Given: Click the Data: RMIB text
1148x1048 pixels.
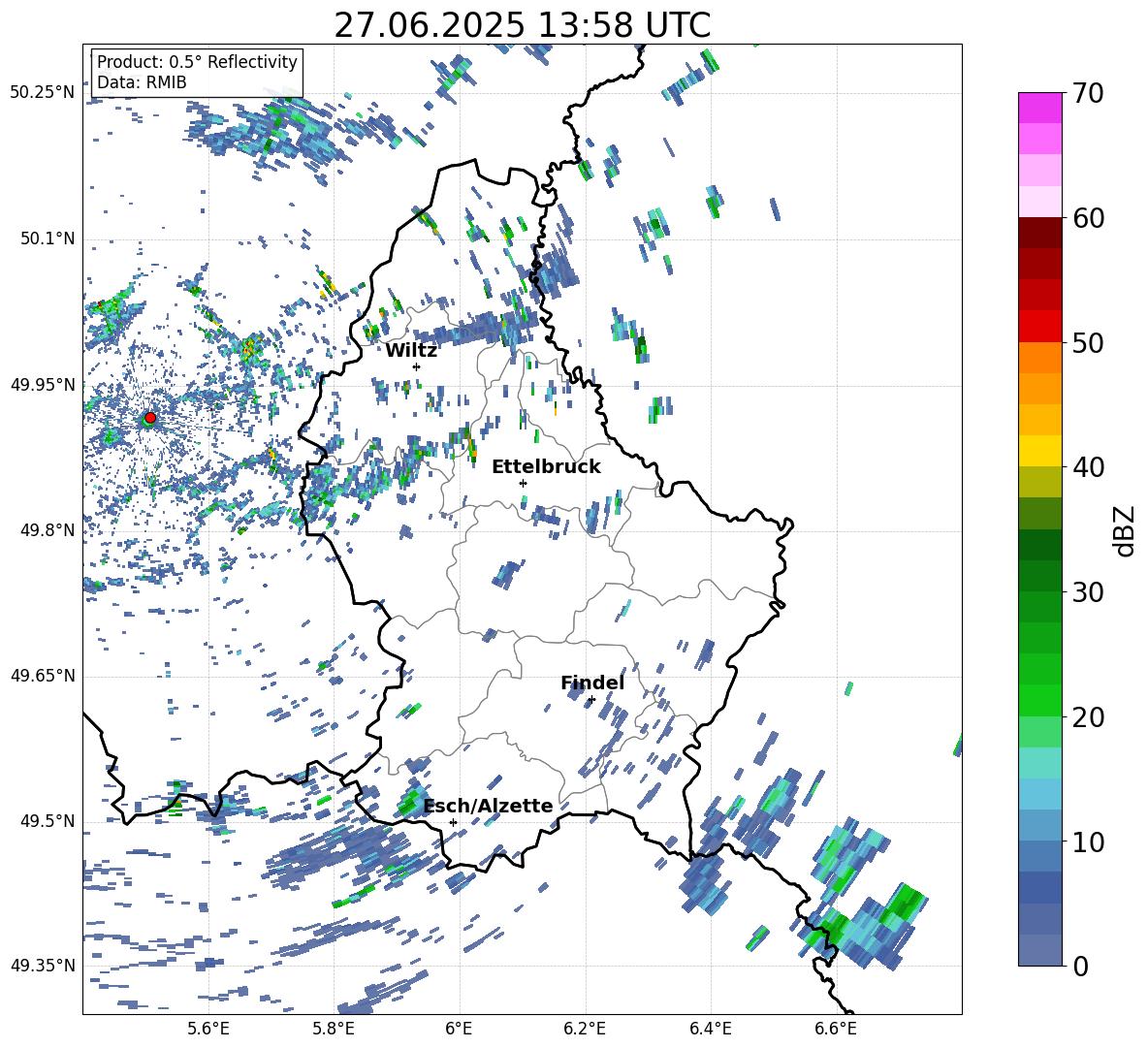Looking at the screenshot, I should pos(142,82).
